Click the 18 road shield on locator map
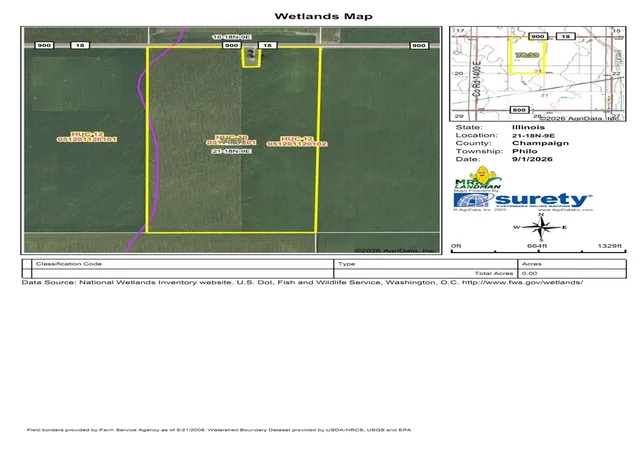Screen dimensions: 640x450 565,36
